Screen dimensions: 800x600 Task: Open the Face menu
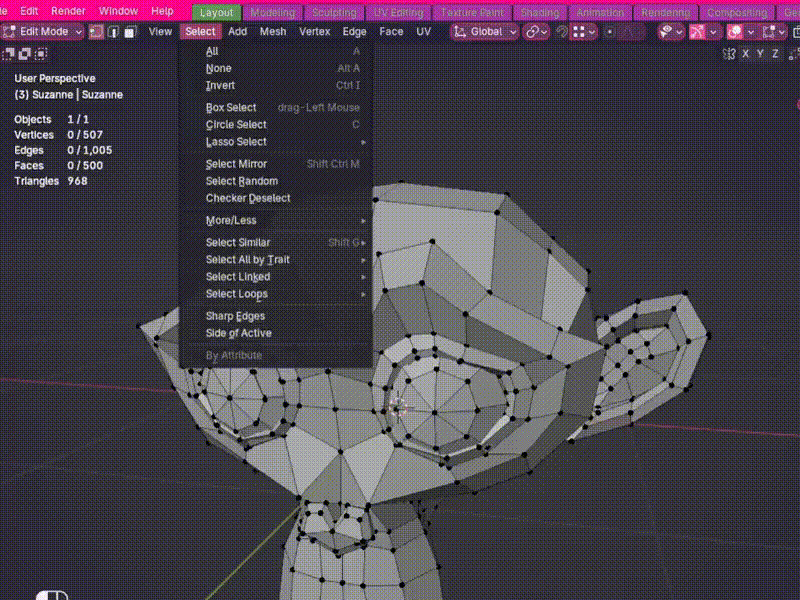point(391,32)
